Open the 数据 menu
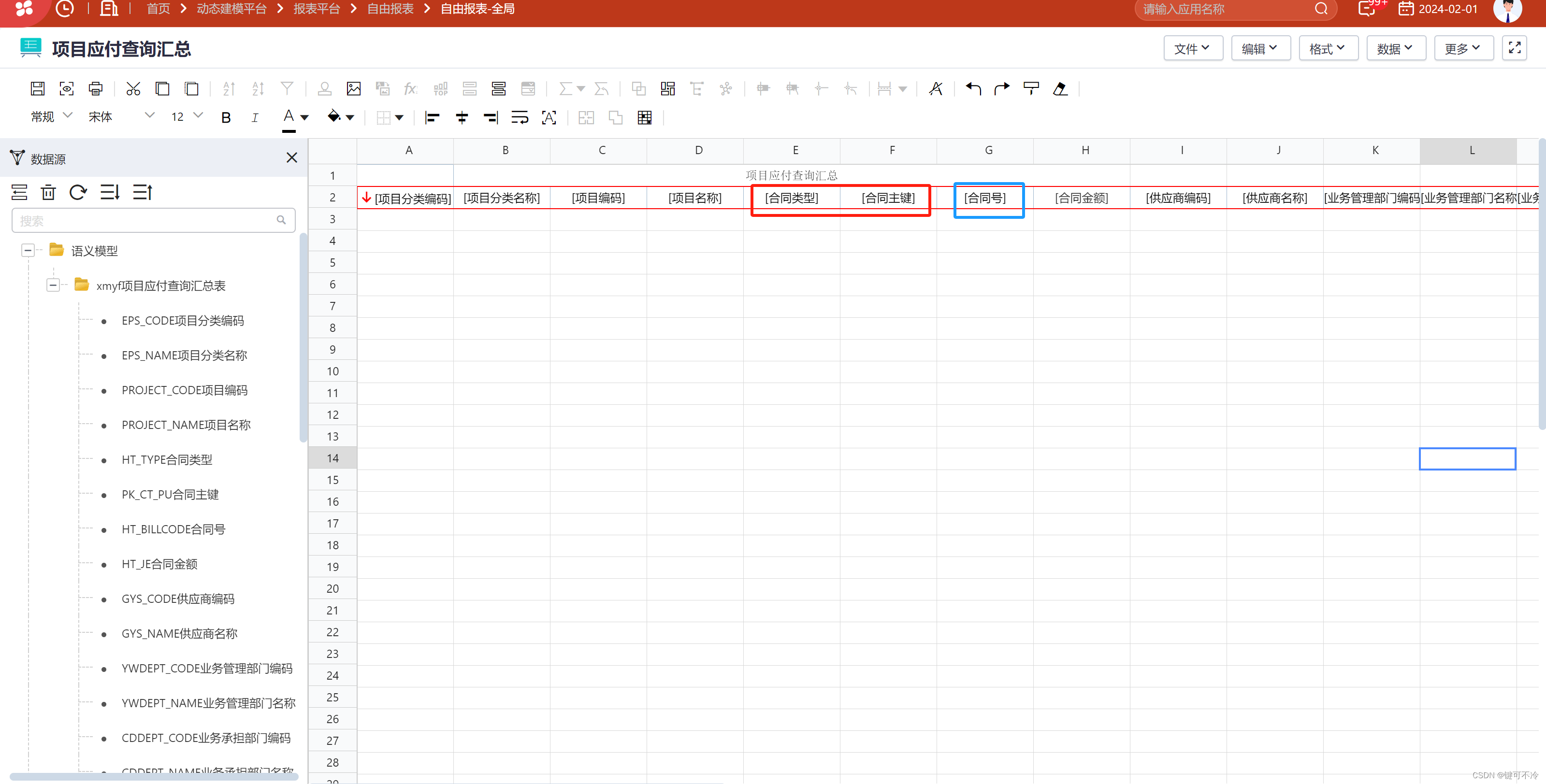Image resolution: width=1546 pixels, height=784 pixels. (1395, 49)
